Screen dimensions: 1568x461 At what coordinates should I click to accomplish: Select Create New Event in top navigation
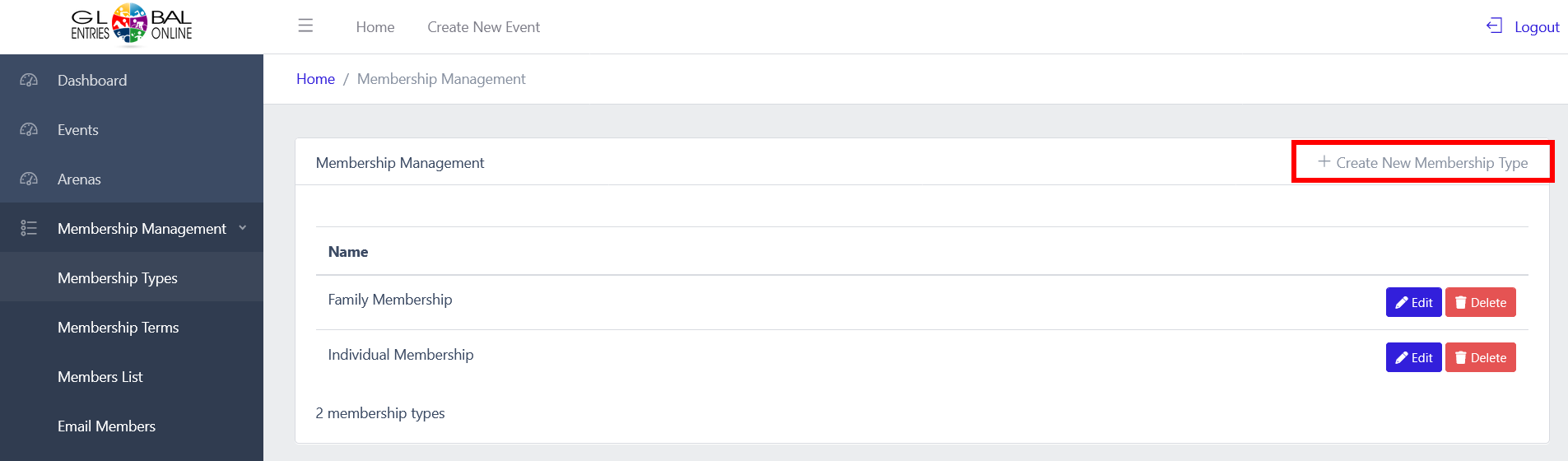point(483,27)
